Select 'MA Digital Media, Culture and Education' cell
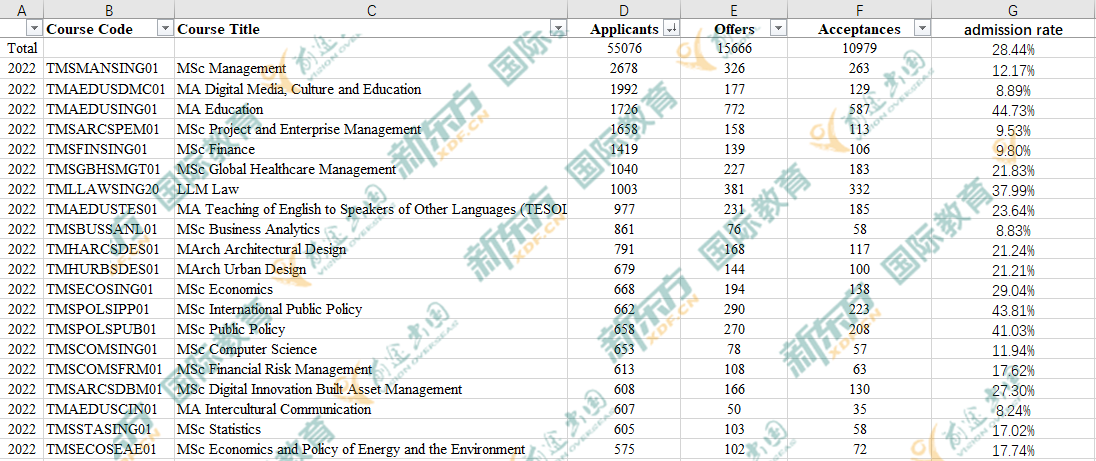The image size is (1096, 461). [x=371, y=89]
